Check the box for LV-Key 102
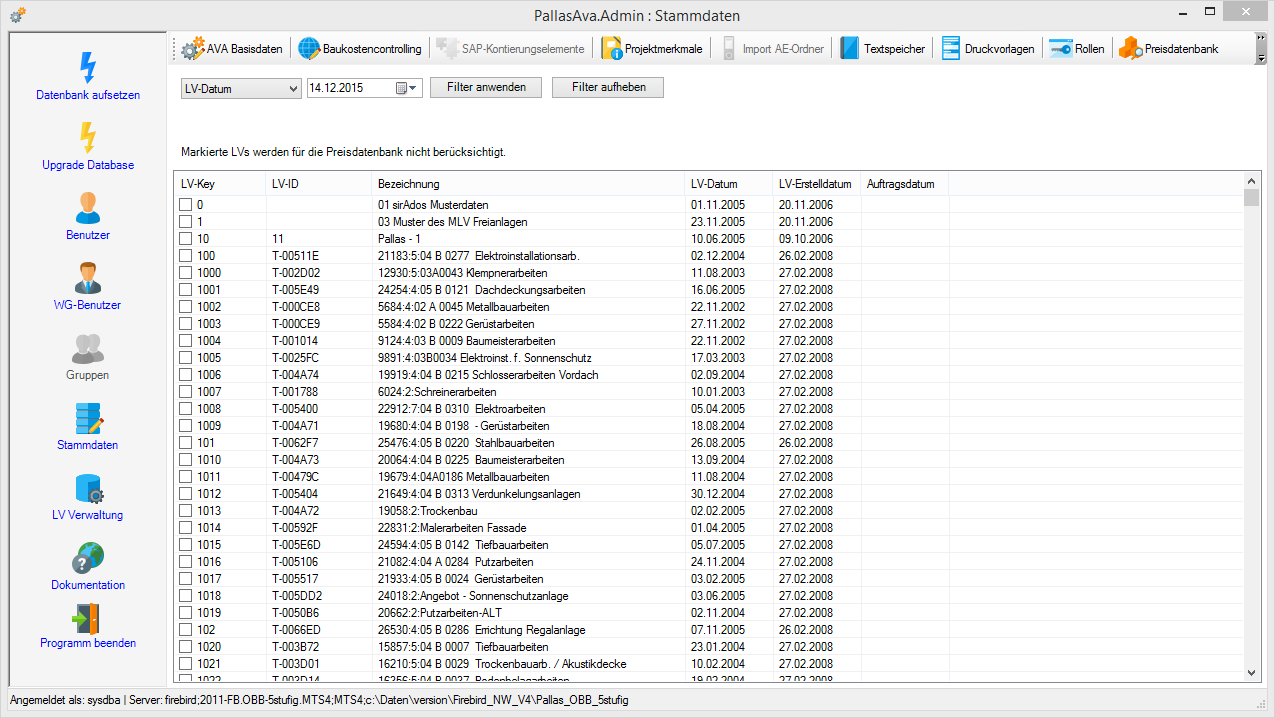Image resolution: width=1275 pixels, height=718 pixels. click(x=186, y=630)
